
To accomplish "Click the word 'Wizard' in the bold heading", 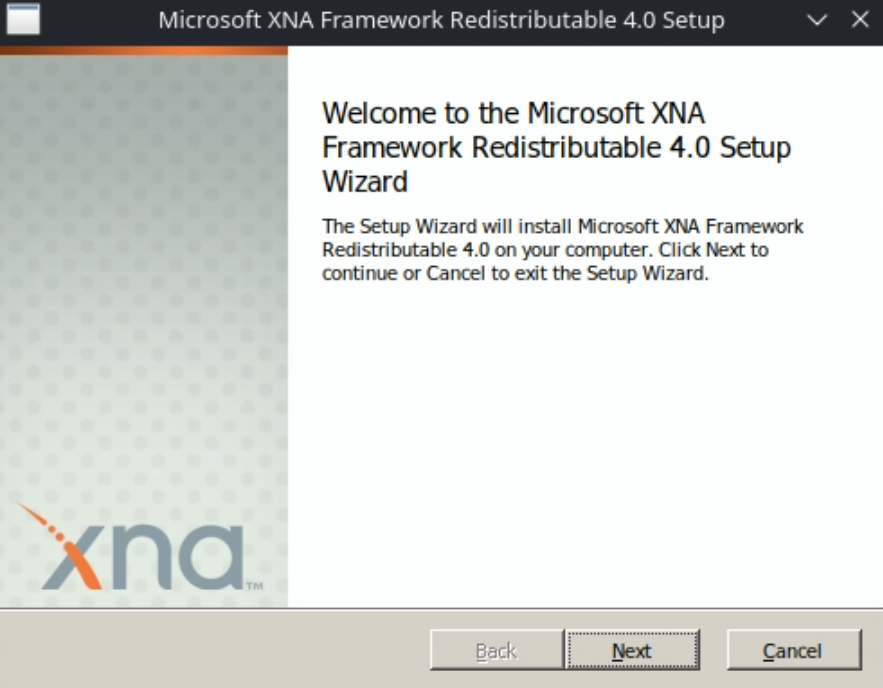I will [x=365, y=182].
